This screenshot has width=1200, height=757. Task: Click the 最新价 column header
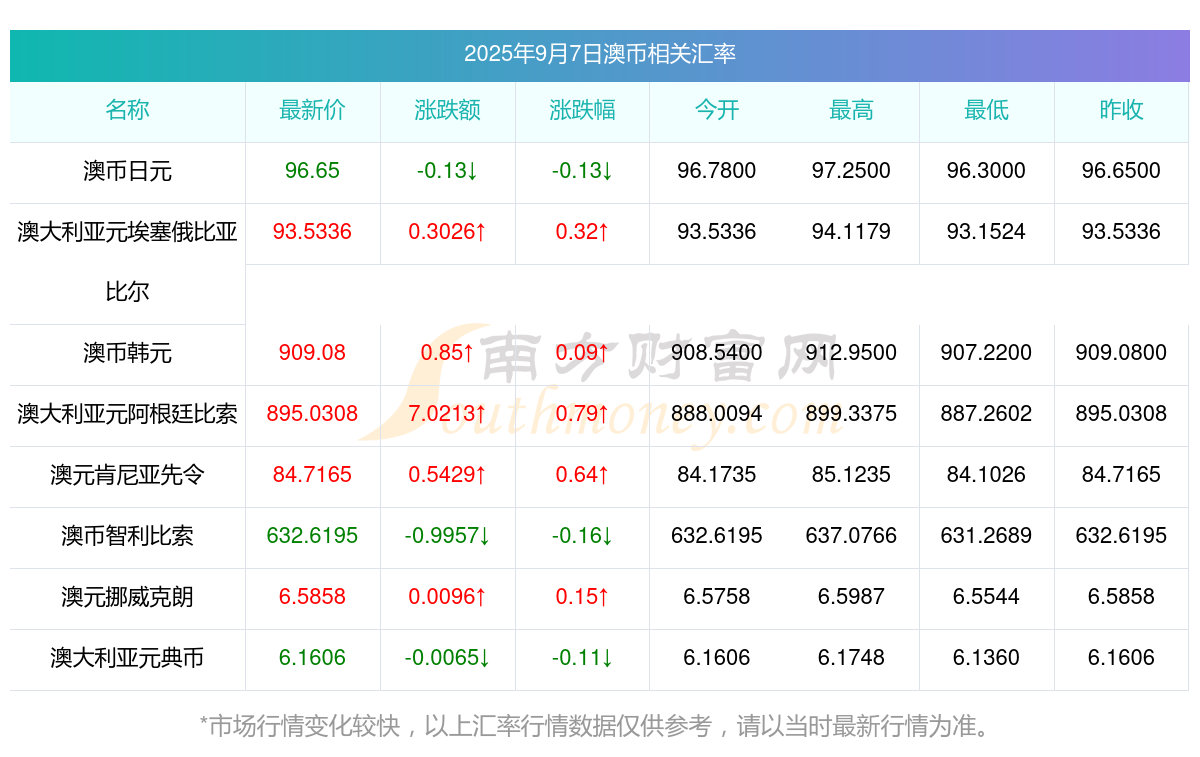click(x=312, y=110)
